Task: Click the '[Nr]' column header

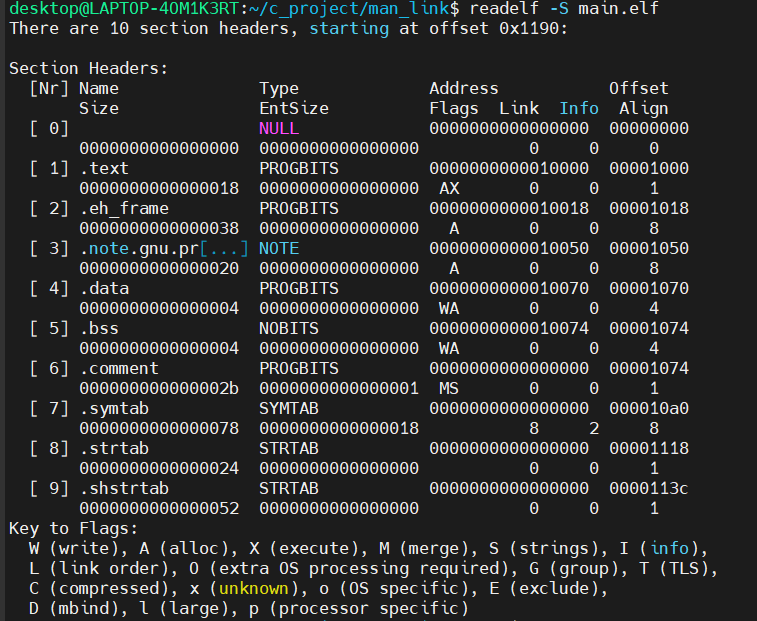Action: (49, 88)
